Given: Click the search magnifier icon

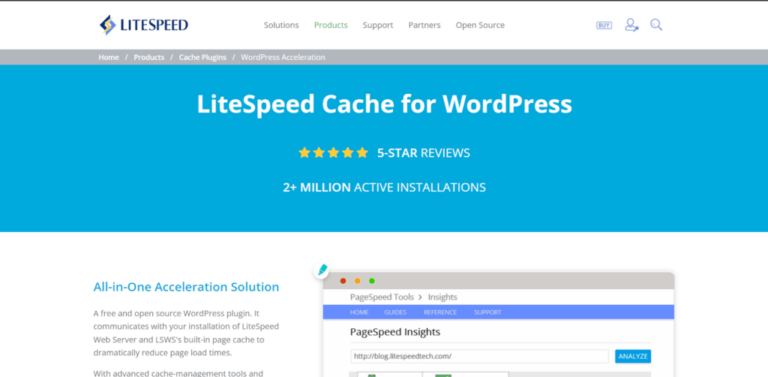Looking at the screenshot, I should (656, 24).
